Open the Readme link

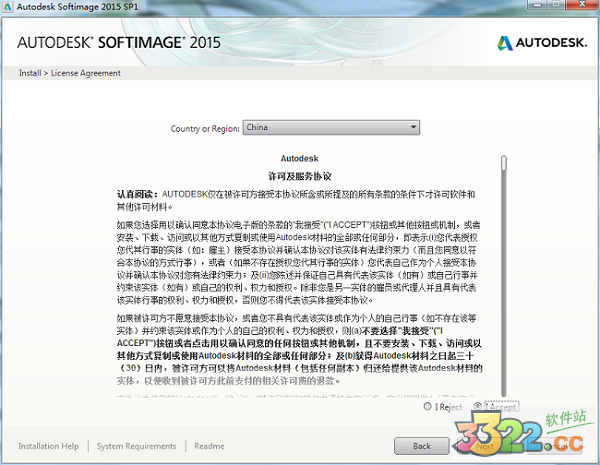209,446
